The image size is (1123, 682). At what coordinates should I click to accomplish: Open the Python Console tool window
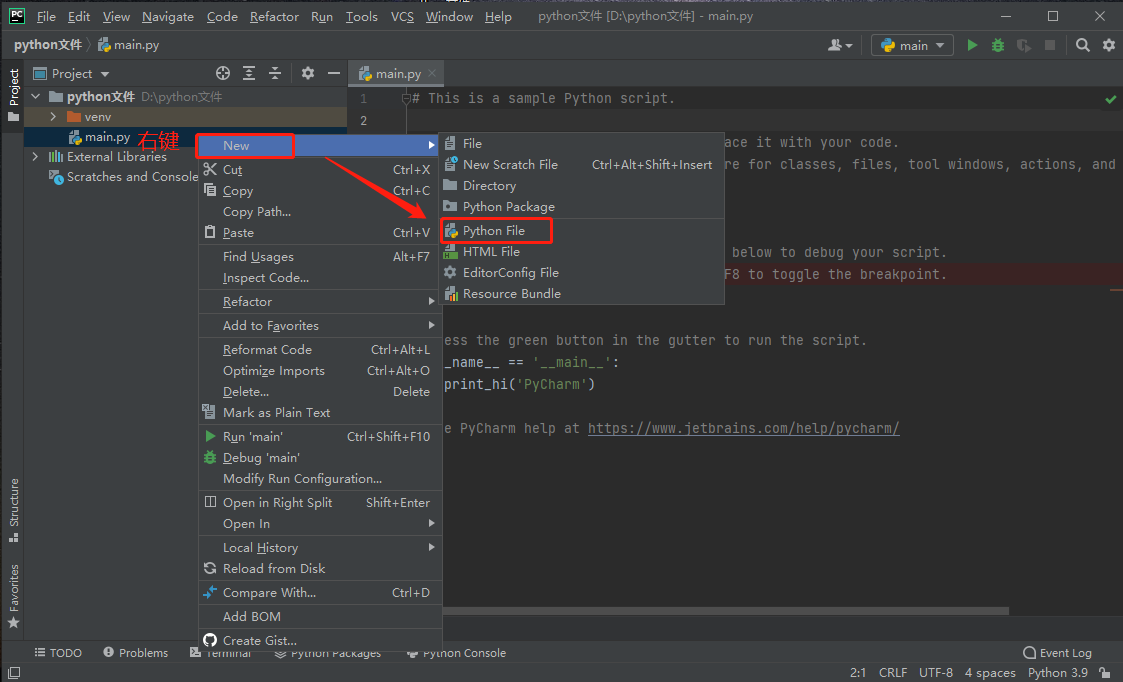456,653
